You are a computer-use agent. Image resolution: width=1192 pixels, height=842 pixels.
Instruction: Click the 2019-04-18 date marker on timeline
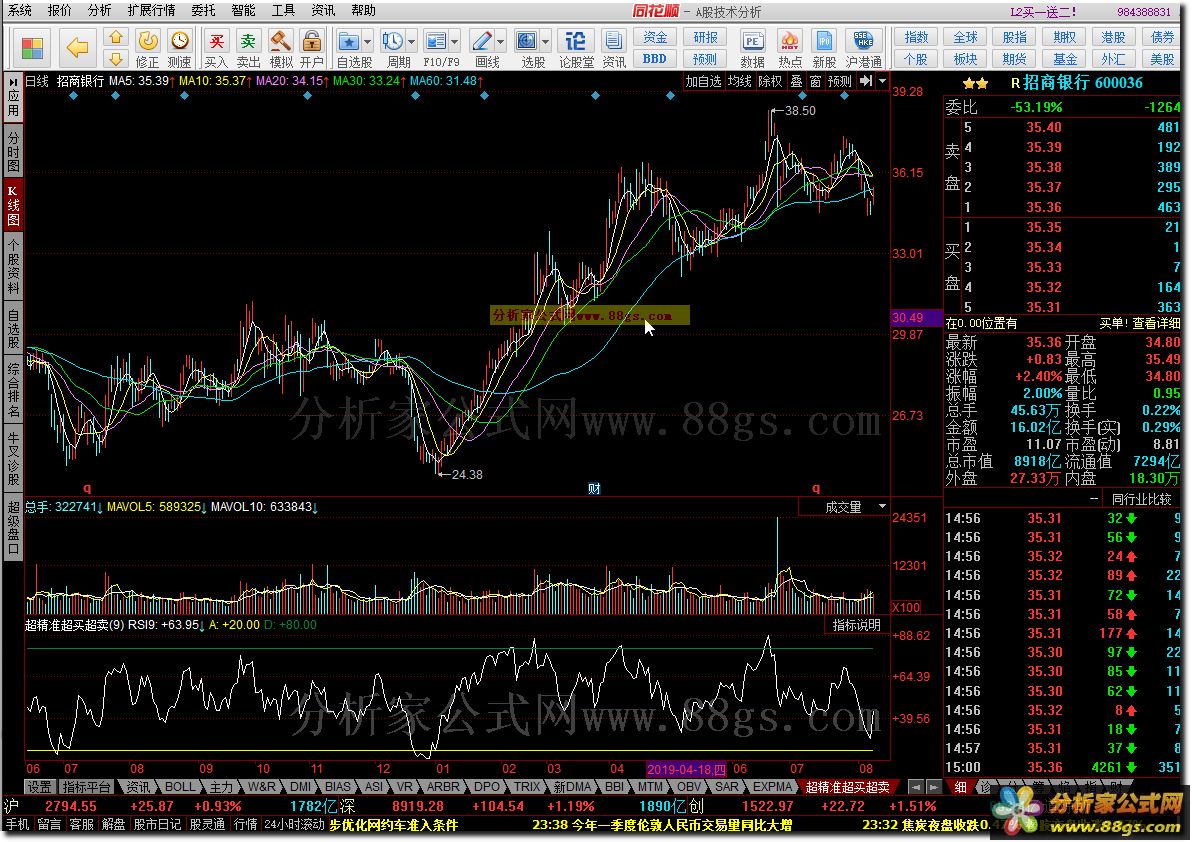click(686, 769)
